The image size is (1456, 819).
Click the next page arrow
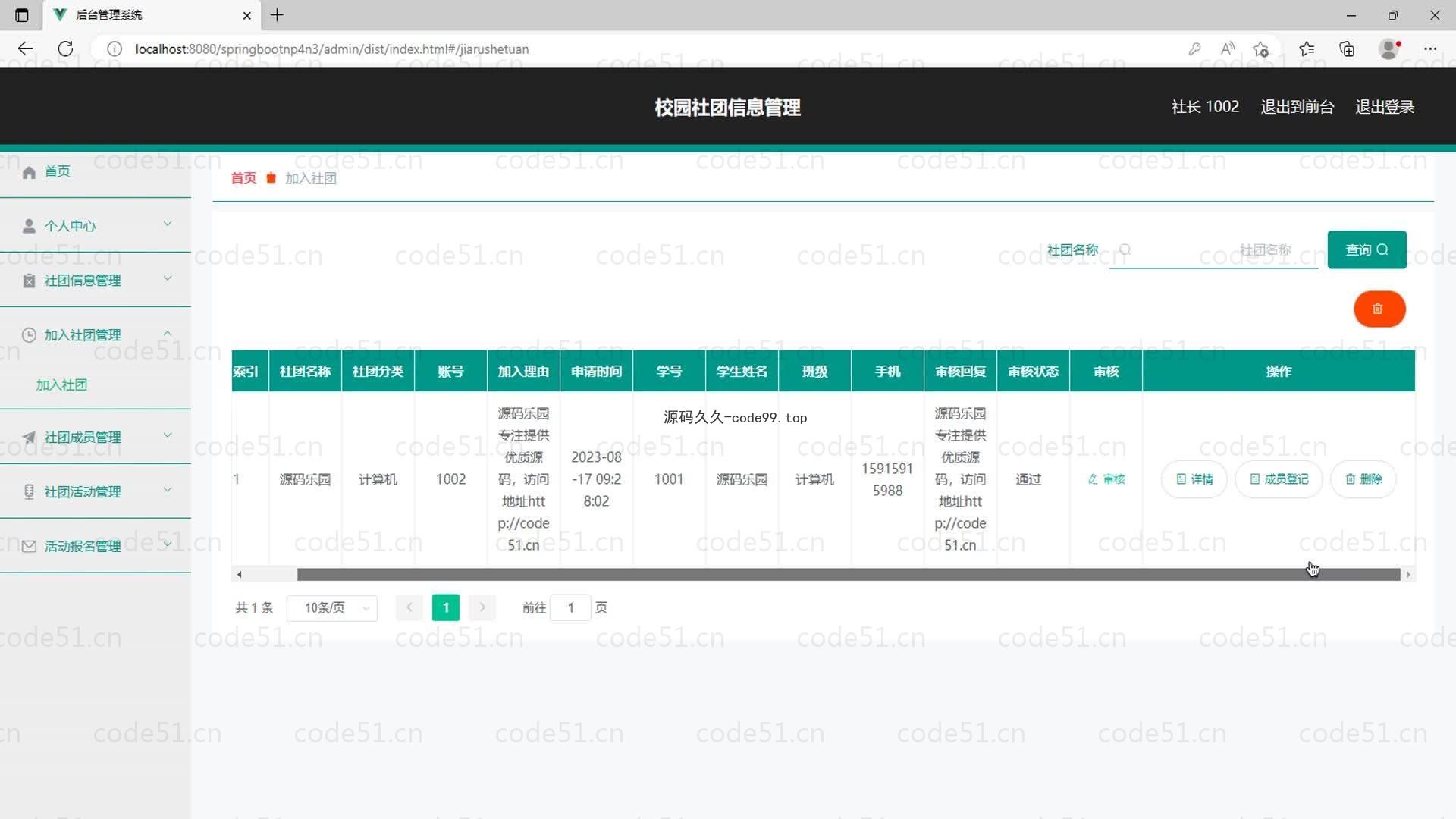pos(482,607)
